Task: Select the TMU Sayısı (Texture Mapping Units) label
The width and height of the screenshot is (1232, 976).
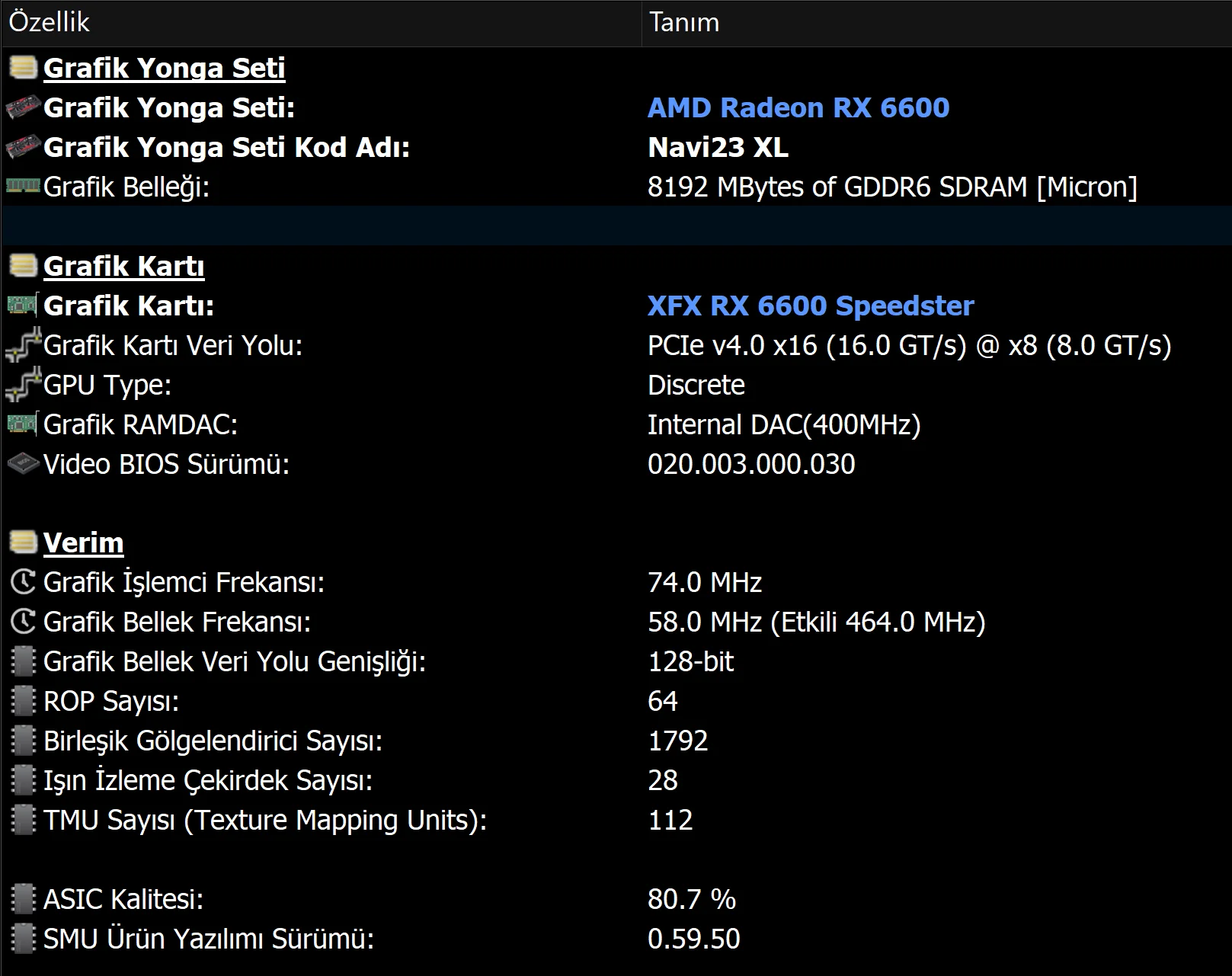Action: (265, 820)
